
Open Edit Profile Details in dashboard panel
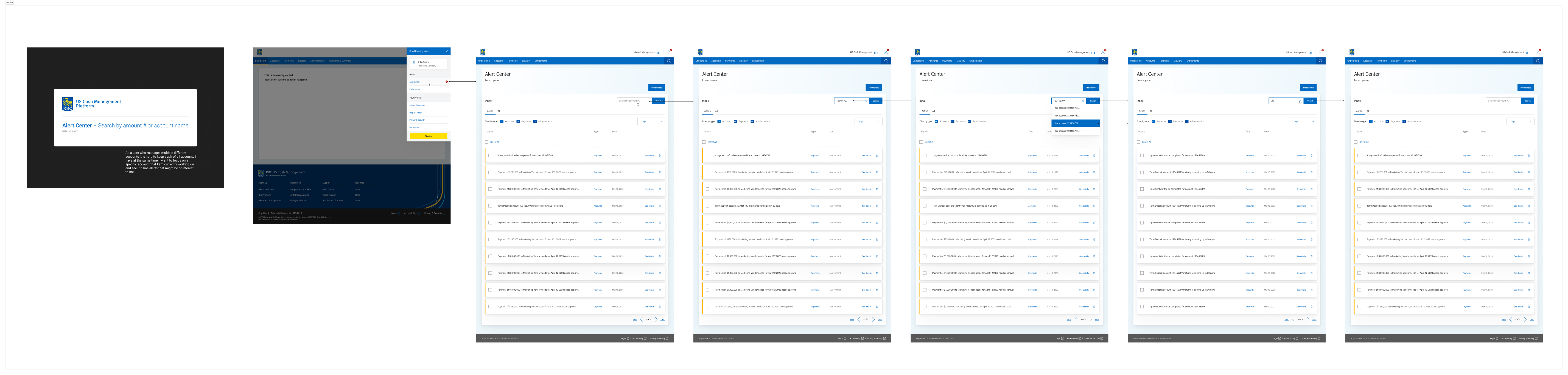417,105
